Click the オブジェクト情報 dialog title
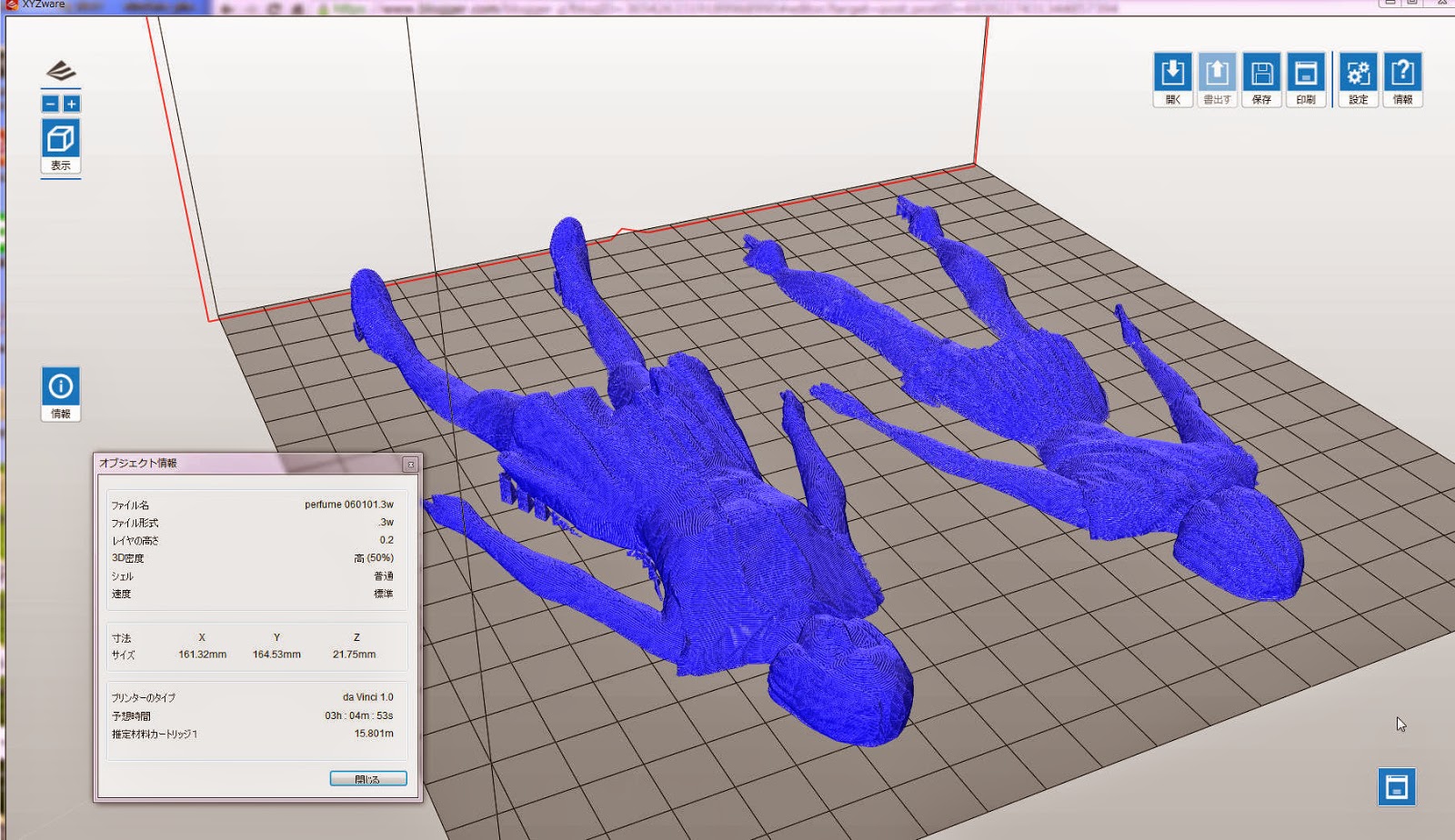This screenshot has height=840, width=1455. coord(138,463)
